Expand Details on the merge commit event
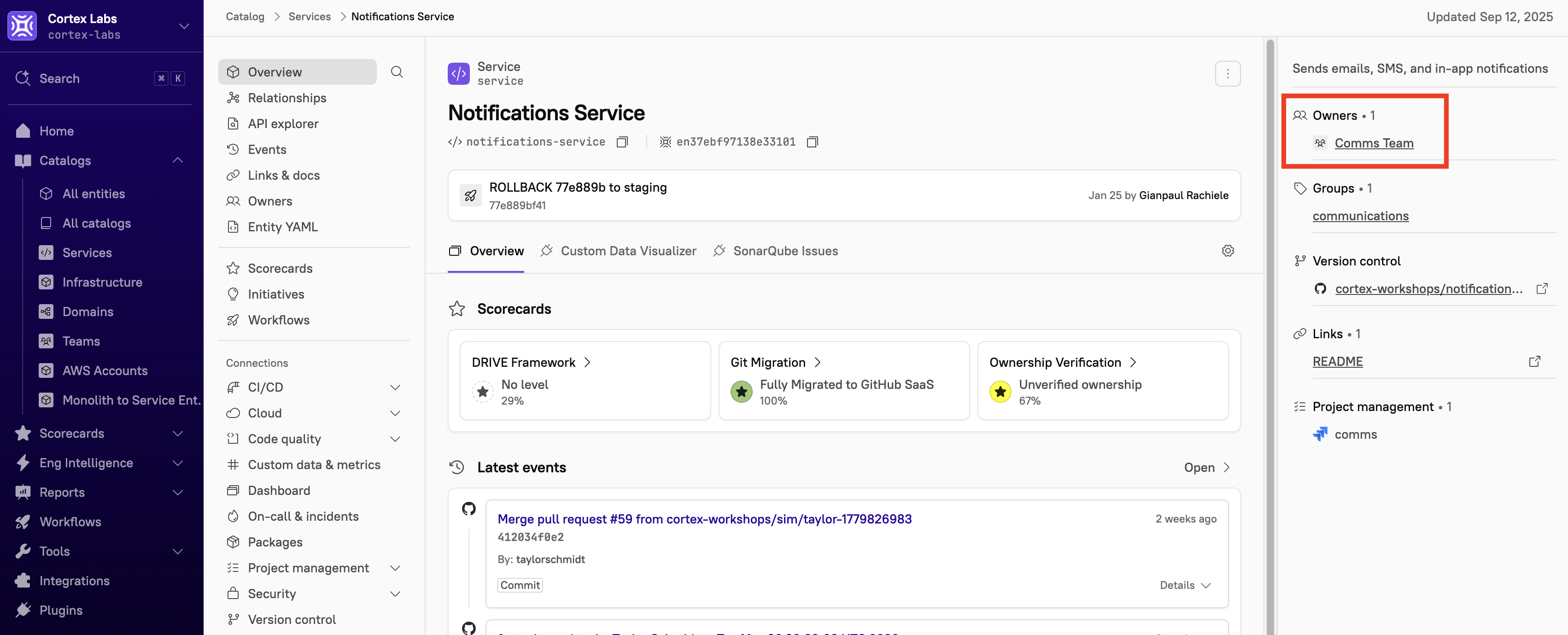Viewport: 1568px width, 635px height. click(x=1185, y=585)
